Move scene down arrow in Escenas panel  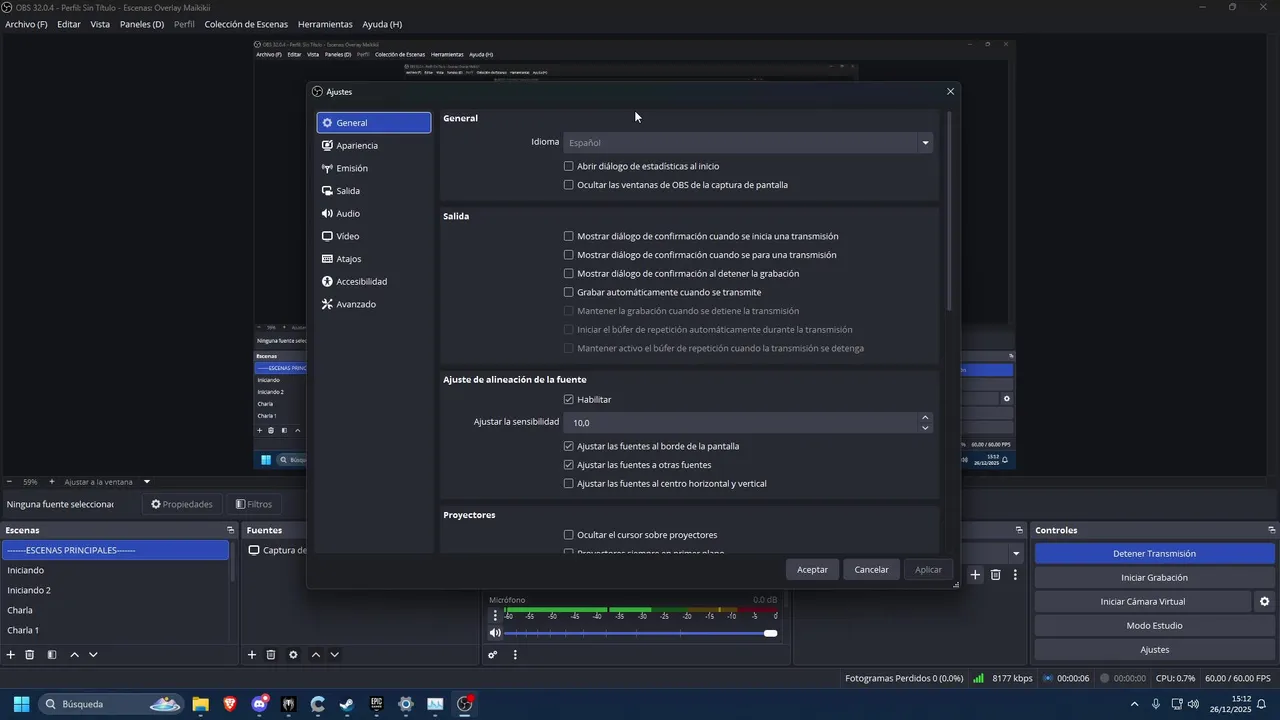(93, 655)
